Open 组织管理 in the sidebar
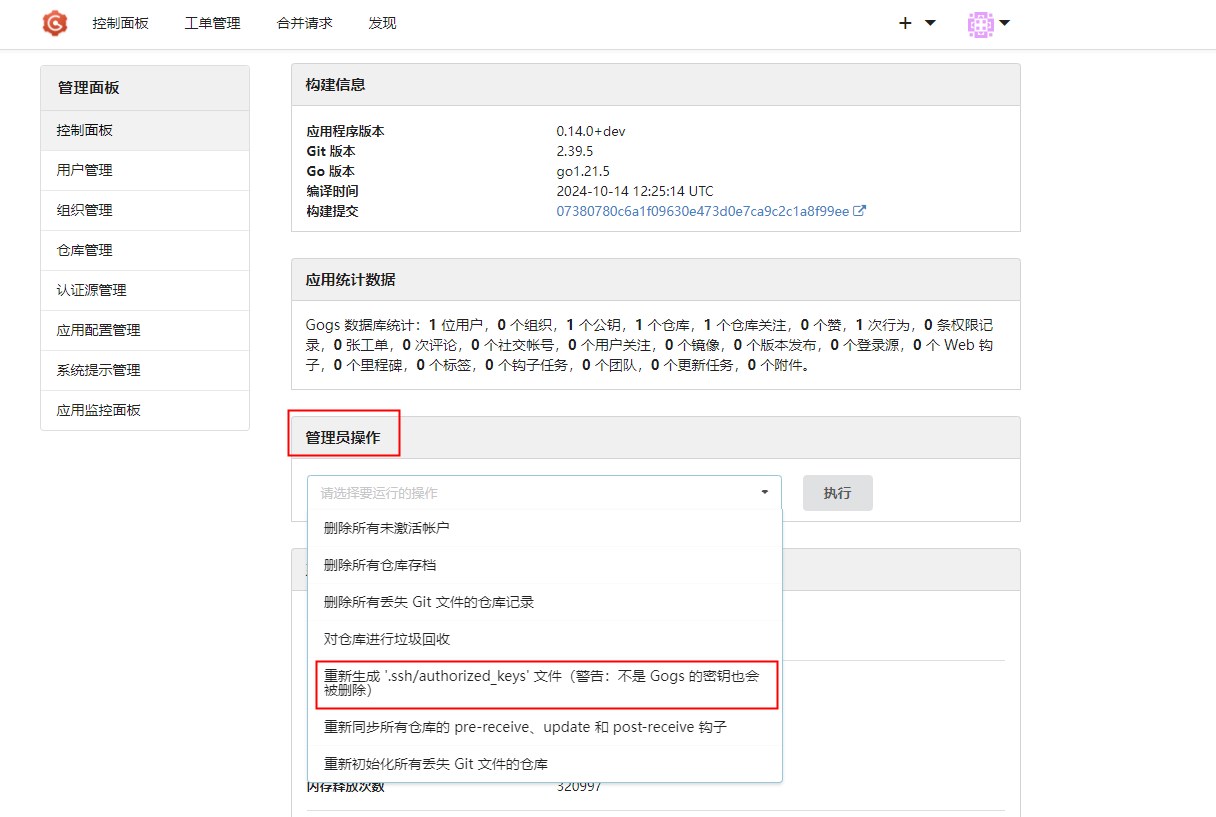The width and height of the screenshot is (1216, 817). click(145, 210)
